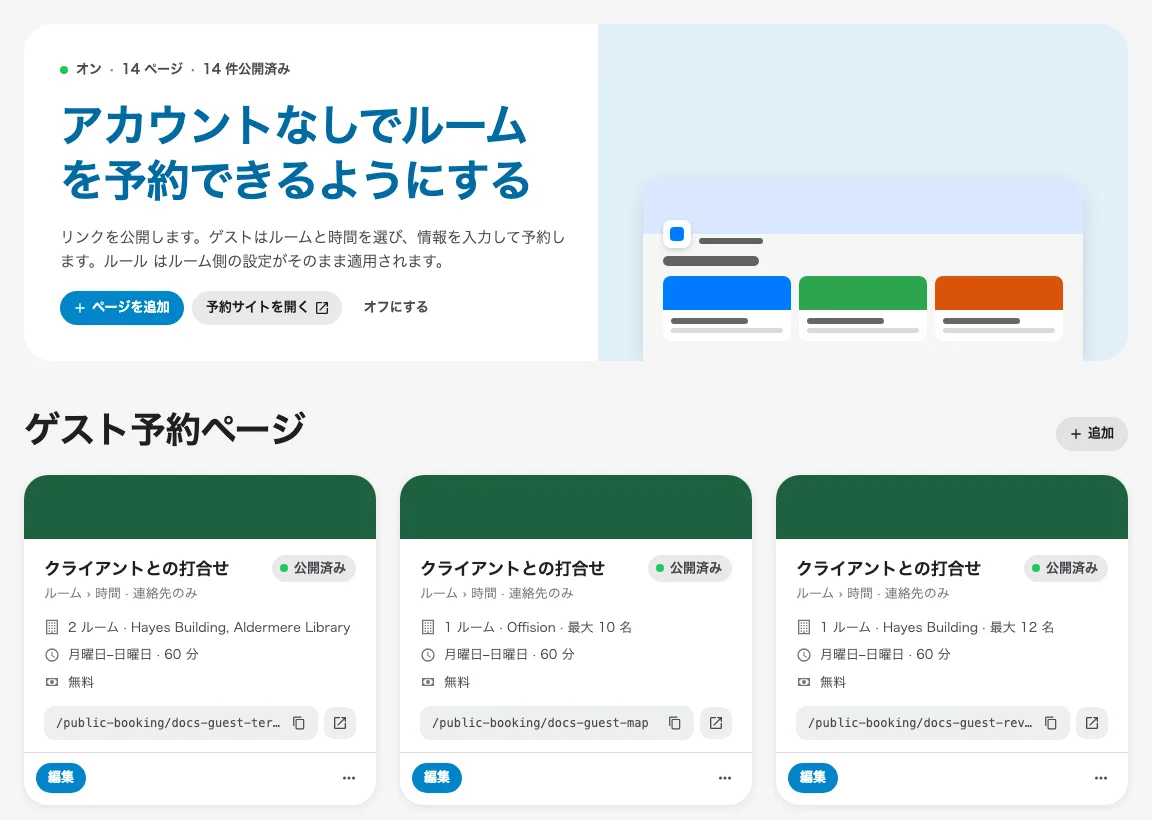Open docs-guest-map page in new tab
This screenshot has width=1152, height=820.
click(716, 723)
